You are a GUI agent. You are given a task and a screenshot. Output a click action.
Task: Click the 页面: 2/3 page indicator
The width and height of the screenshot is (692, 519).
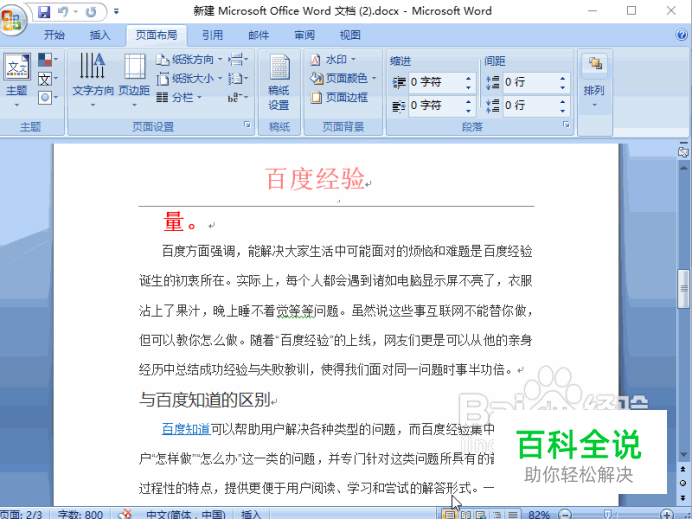pyautogui.click(x=21, y=515)
